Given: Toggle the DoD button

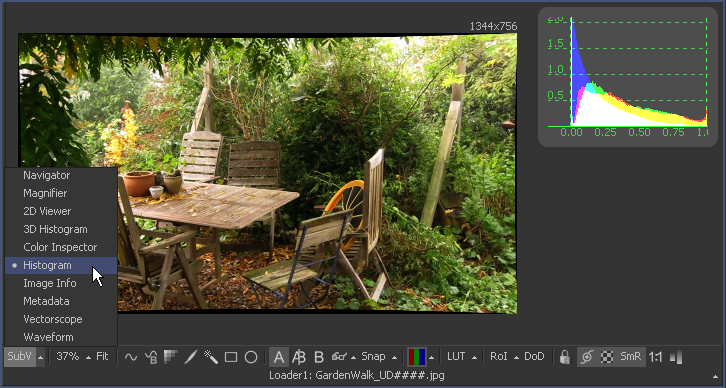Looking at the screenshot, I should pos(534,357).
